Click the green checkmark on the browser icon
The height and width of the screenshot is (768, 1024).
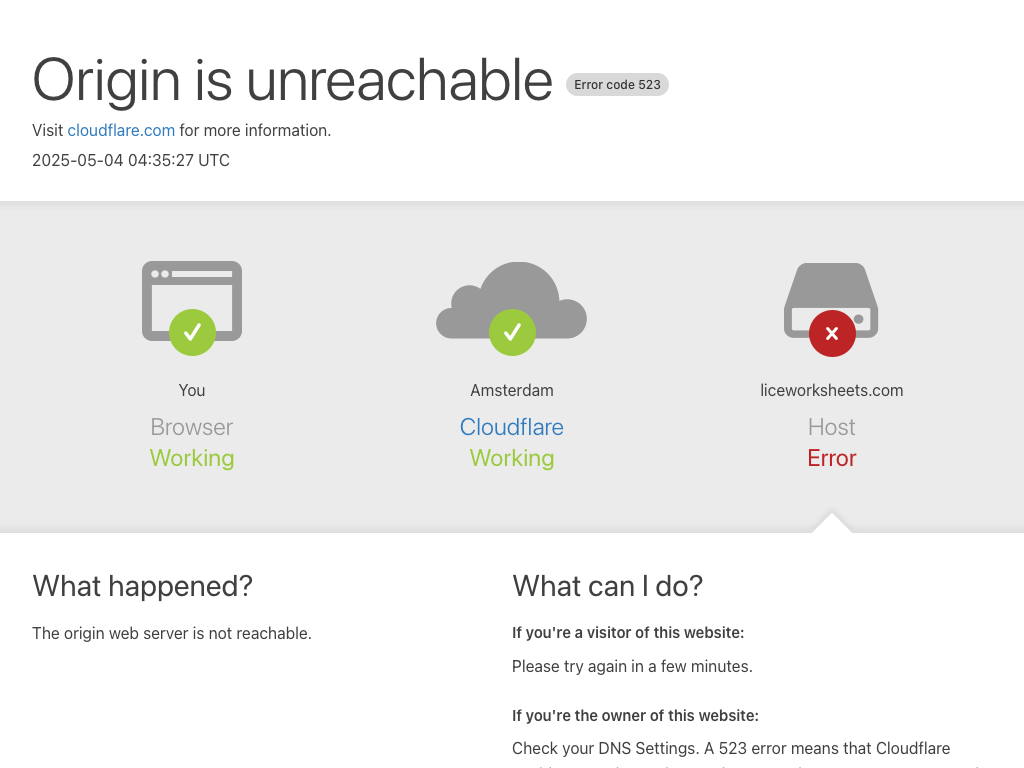click(192, 332)
